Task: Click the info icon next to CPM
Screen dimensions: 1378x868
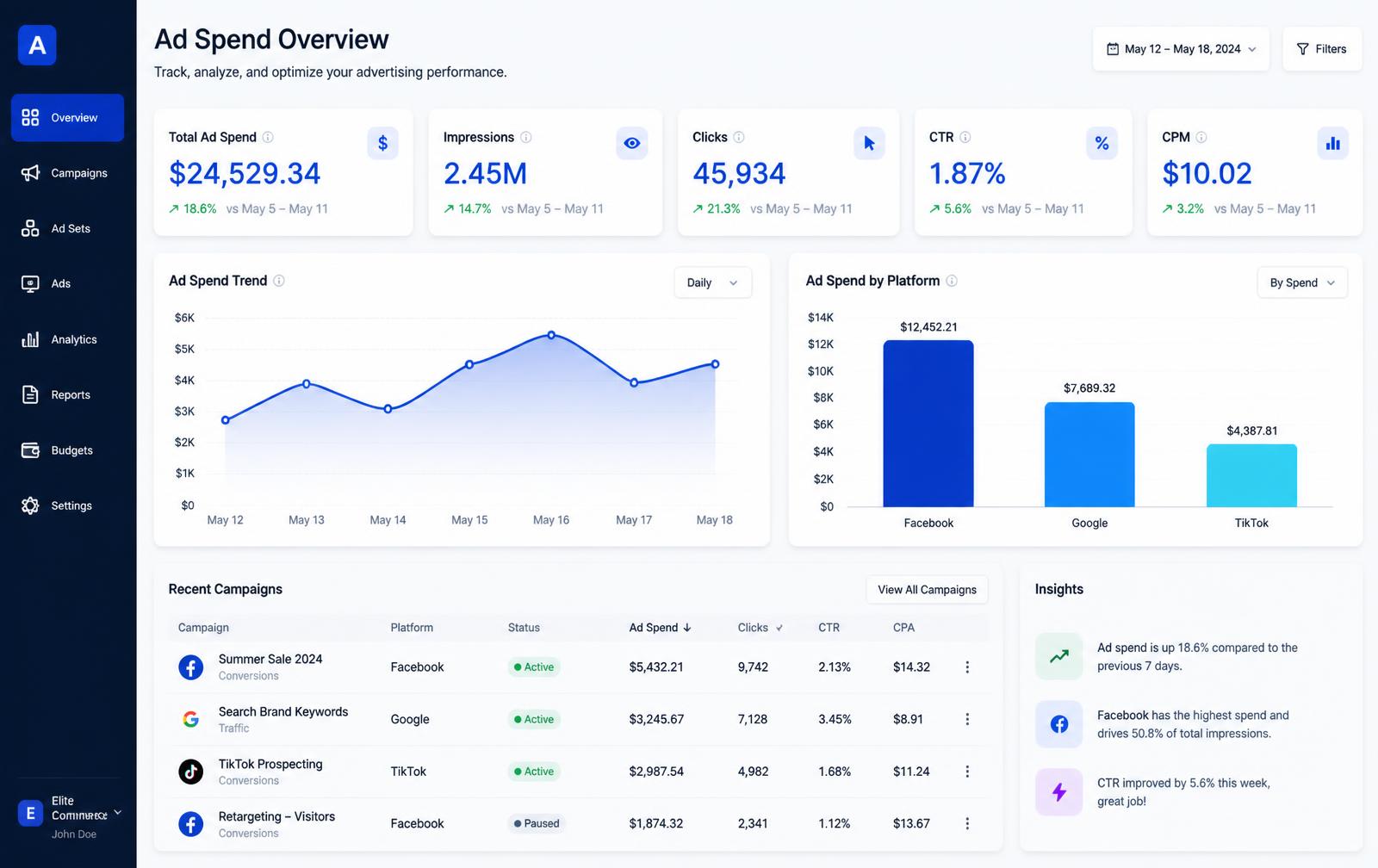Action: pyautogui.click(x=1201, y=137)
